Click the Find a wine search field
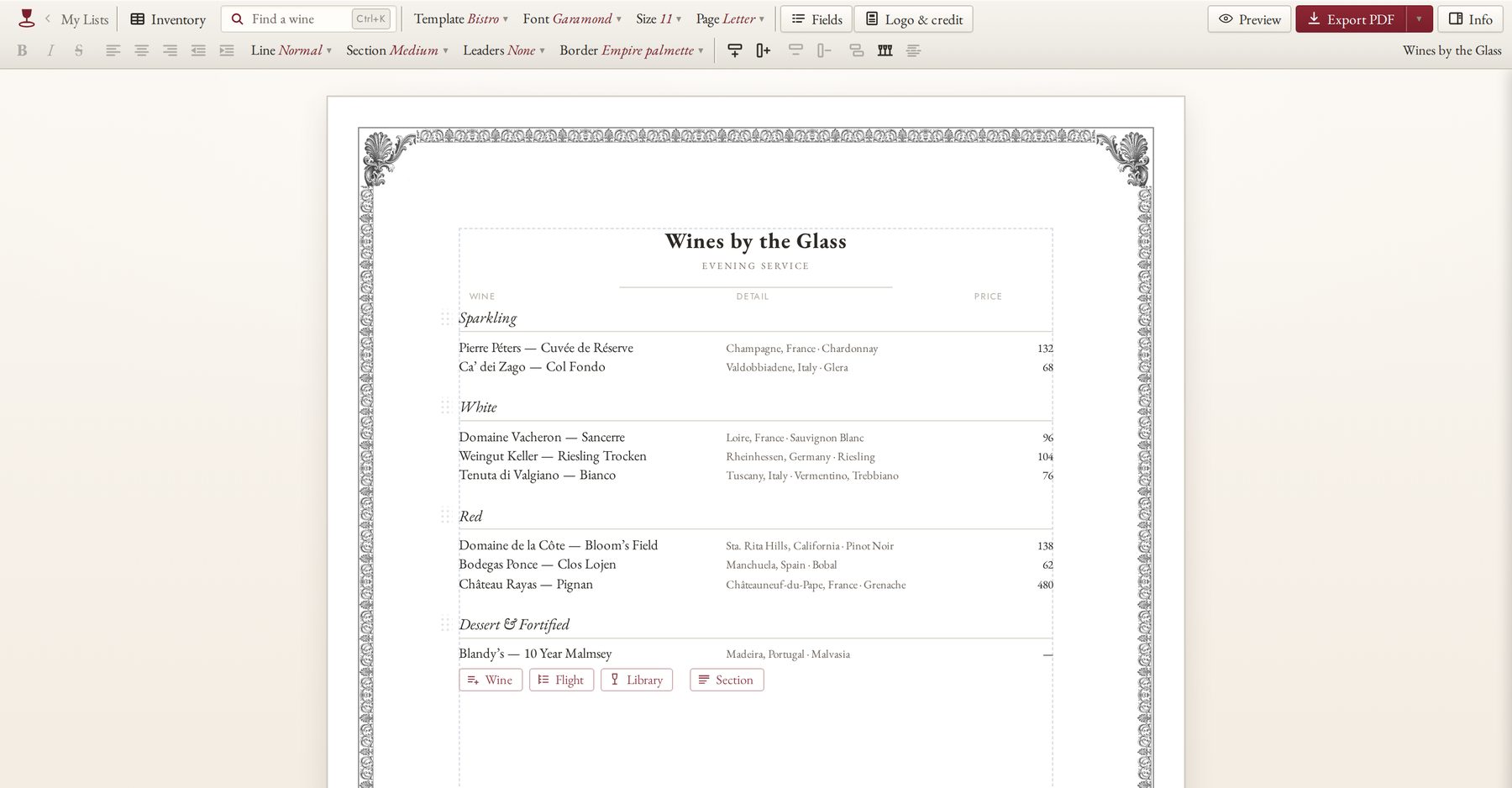The height and width of the screenshot is (788, 1512). (309, 18)
